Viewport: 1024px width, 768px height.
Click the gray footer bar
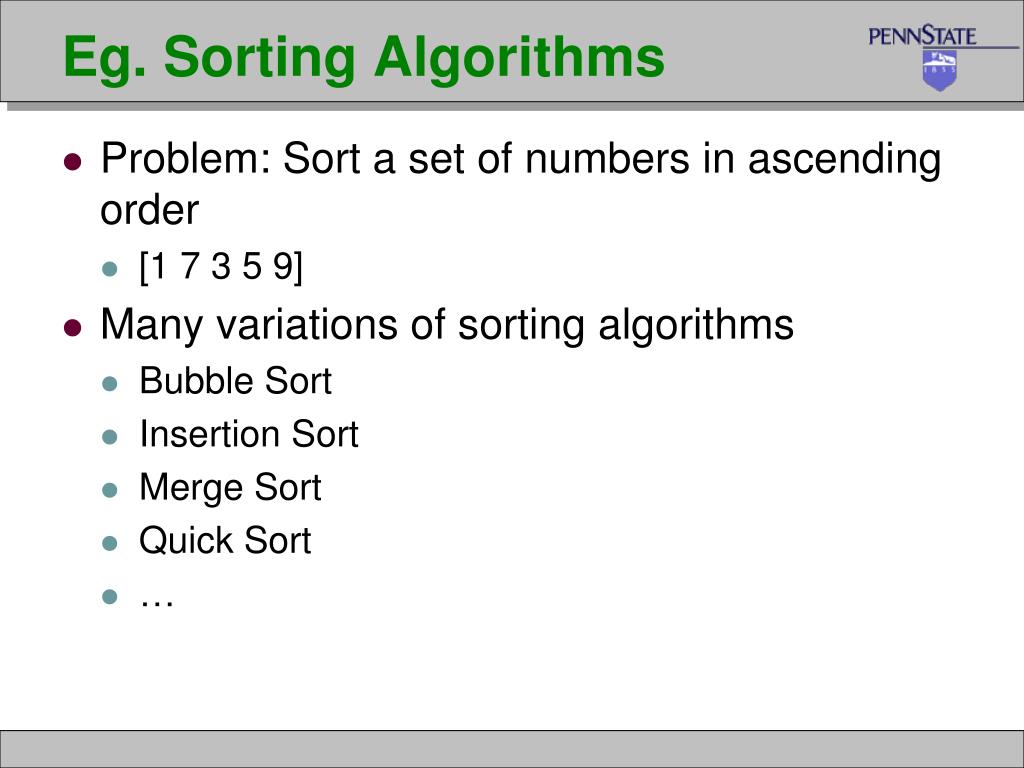coord(512,748)
